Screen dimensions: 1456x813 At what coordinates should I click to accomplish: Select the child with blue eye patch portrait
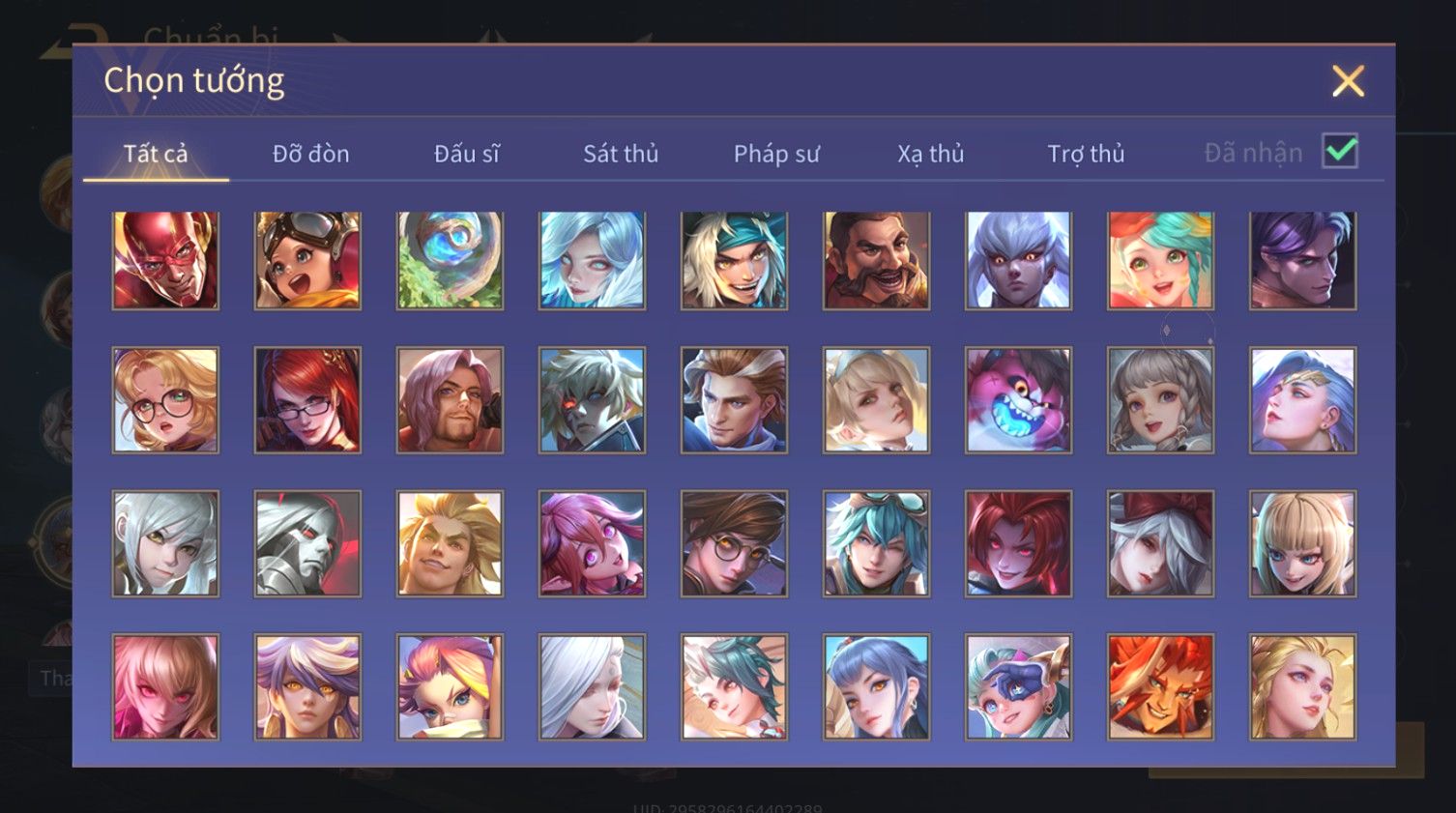click(x=1018, y=687)
